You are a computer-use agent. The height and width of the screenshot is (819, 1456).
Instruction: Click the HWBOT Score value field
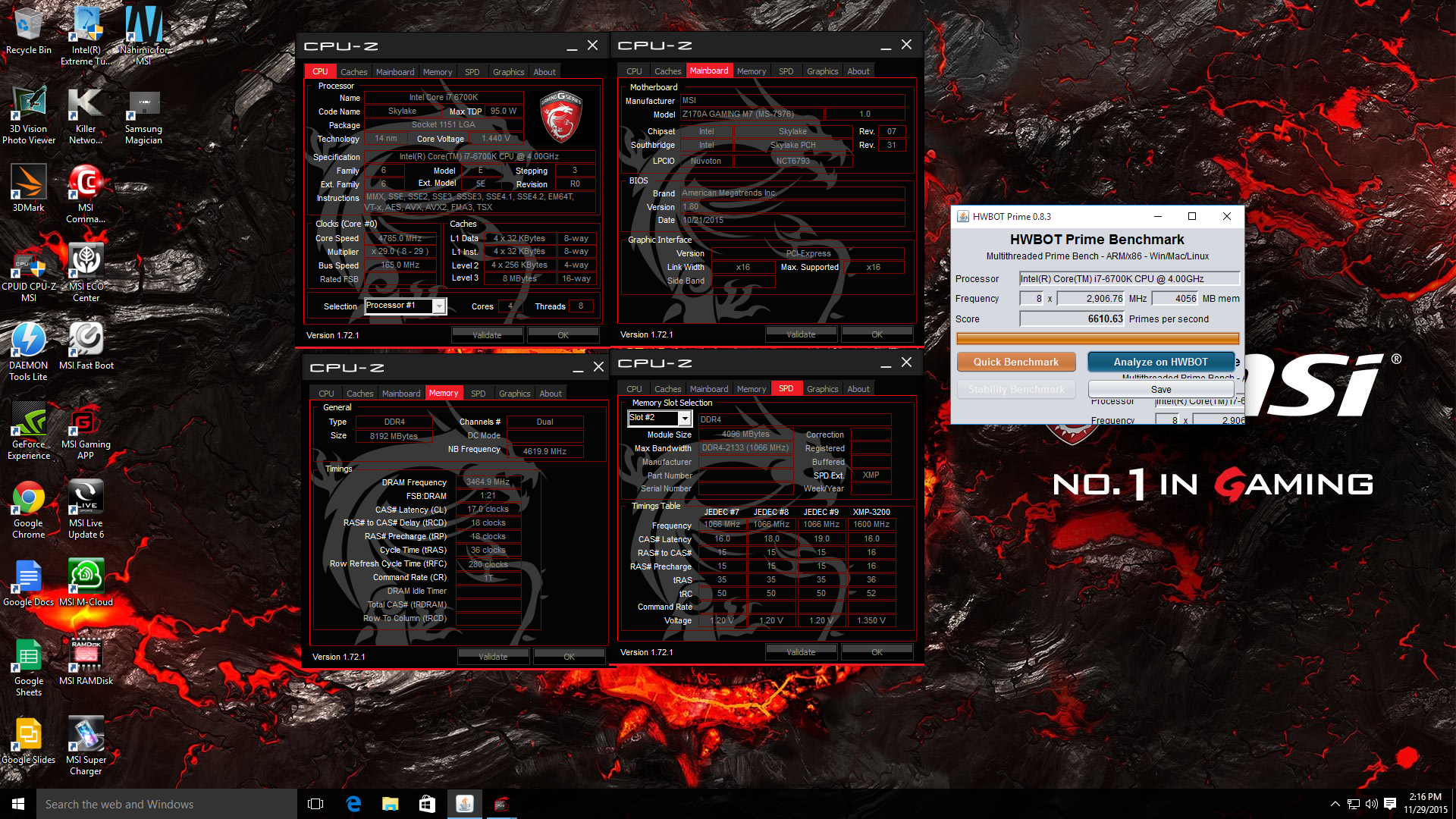[1072, 319]
